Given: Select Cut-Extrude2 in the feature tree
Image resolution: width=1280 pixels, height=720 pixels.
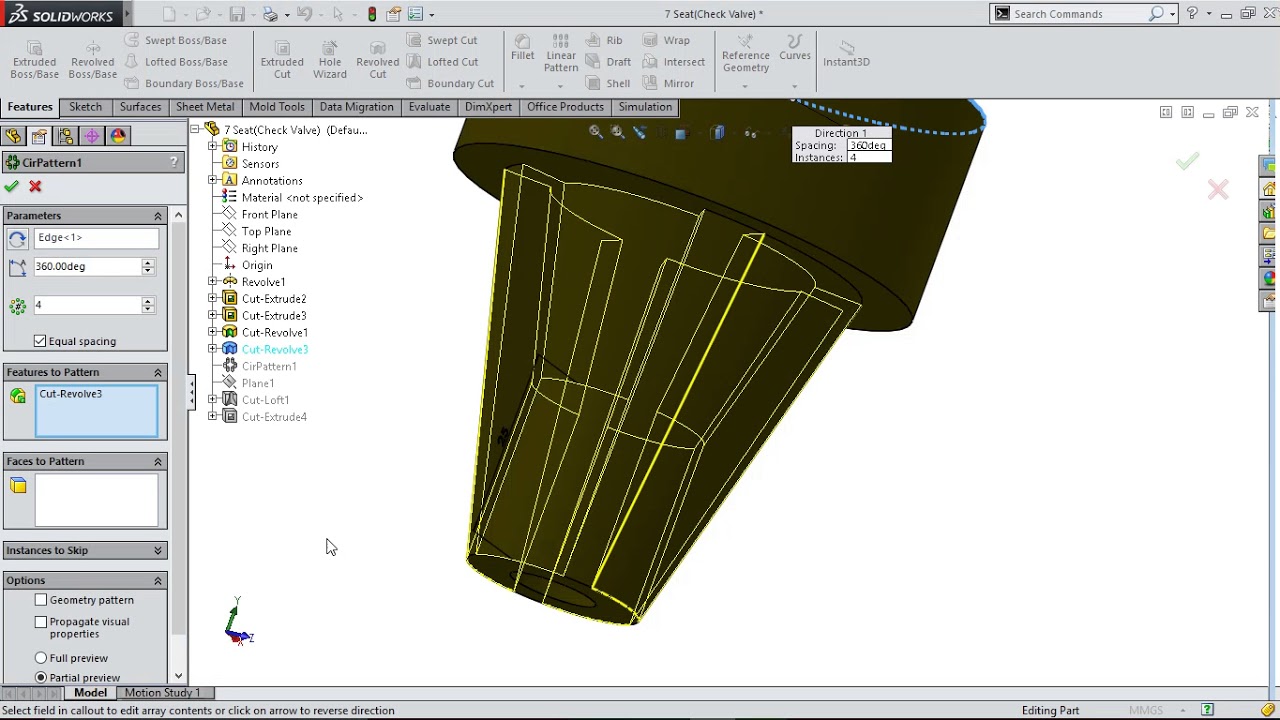Looking at the screenshot, I should click(273, 299).
